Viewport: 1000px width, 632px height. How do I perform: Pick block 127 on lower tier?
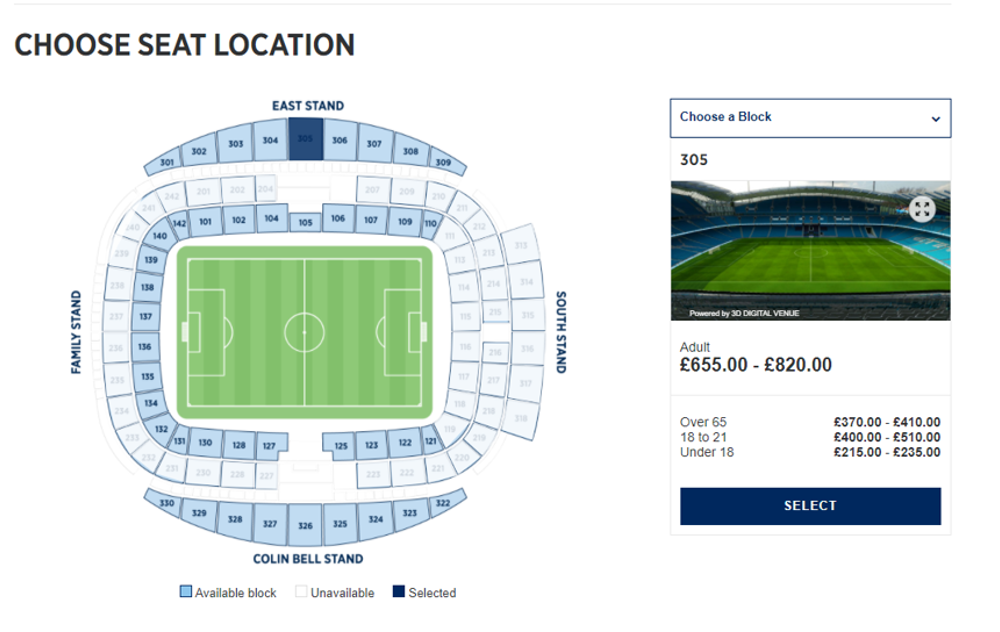270,445
